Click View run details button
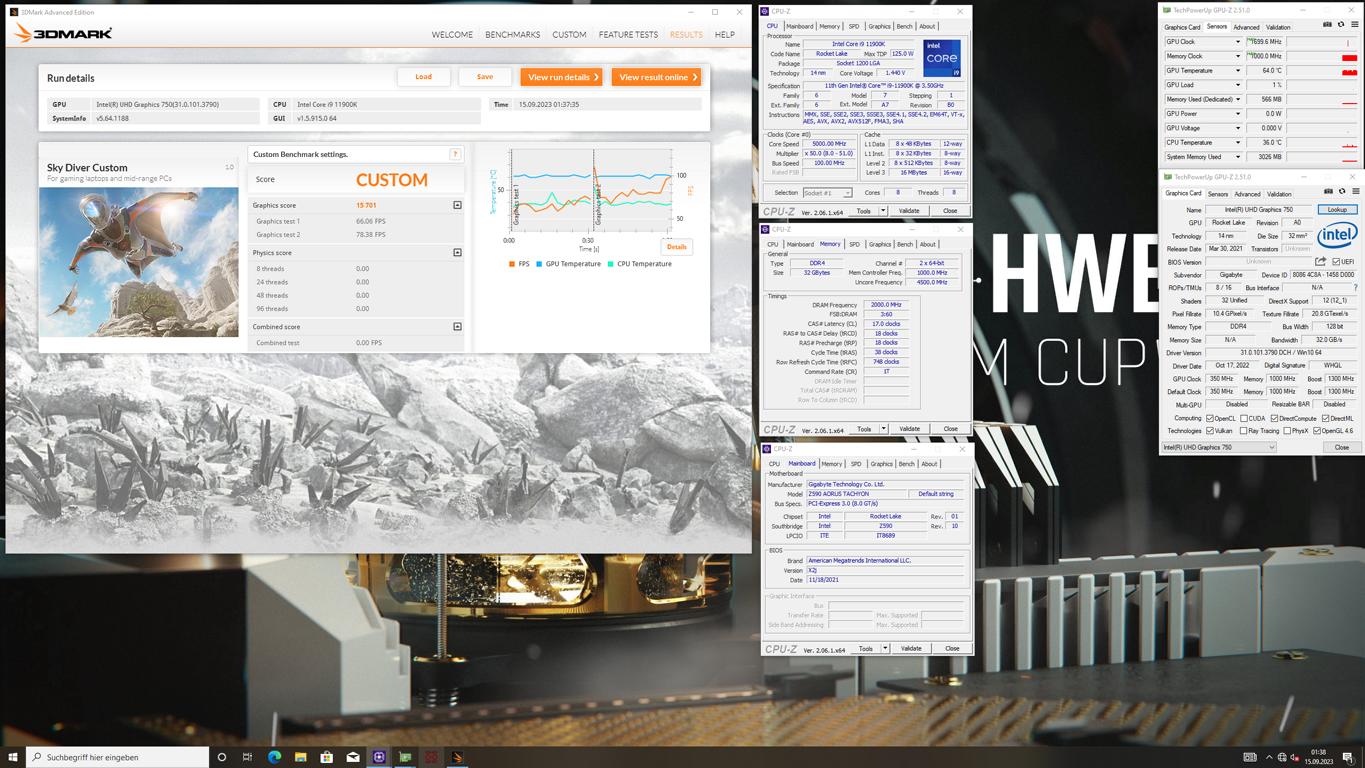Screen dimensions: 1365x768 (x=561, y=77)
